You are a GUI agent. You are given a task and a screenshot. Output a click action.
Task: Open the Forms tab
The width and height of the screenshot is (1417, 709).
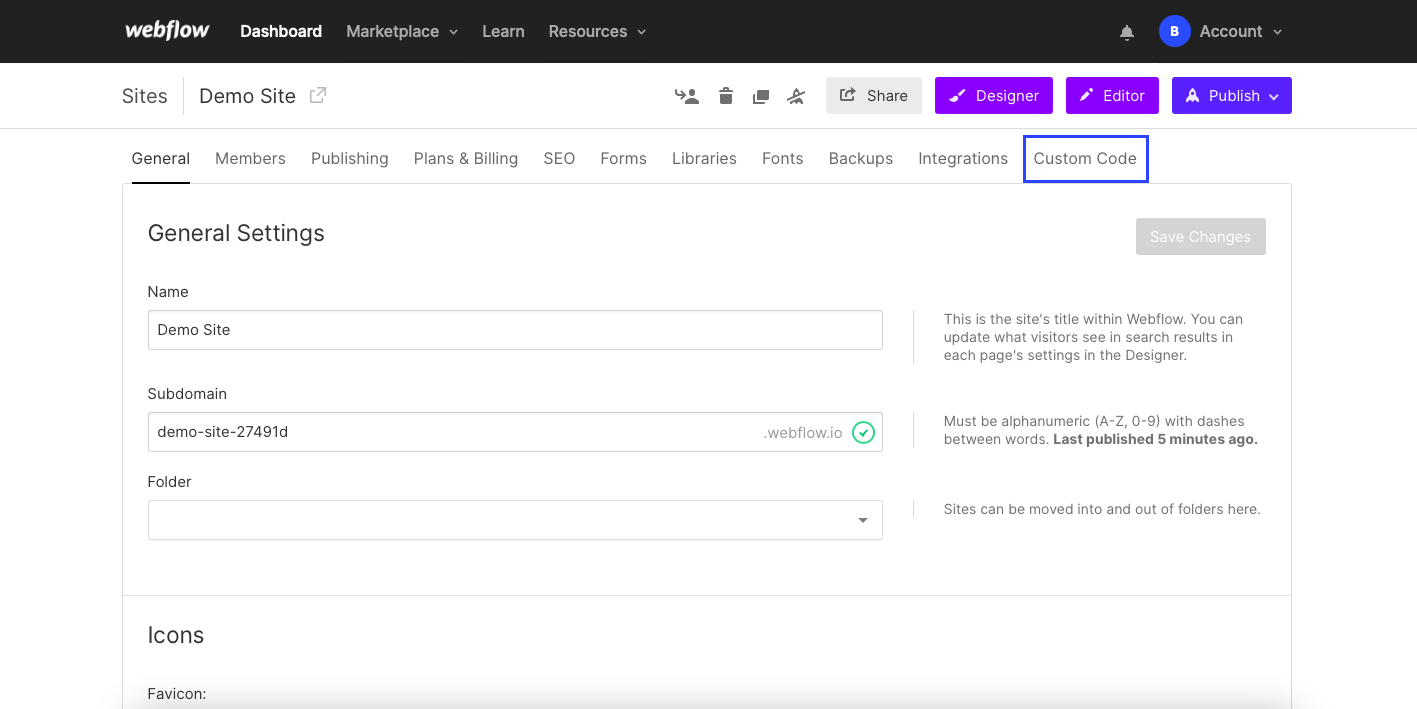tap(623, 158)
